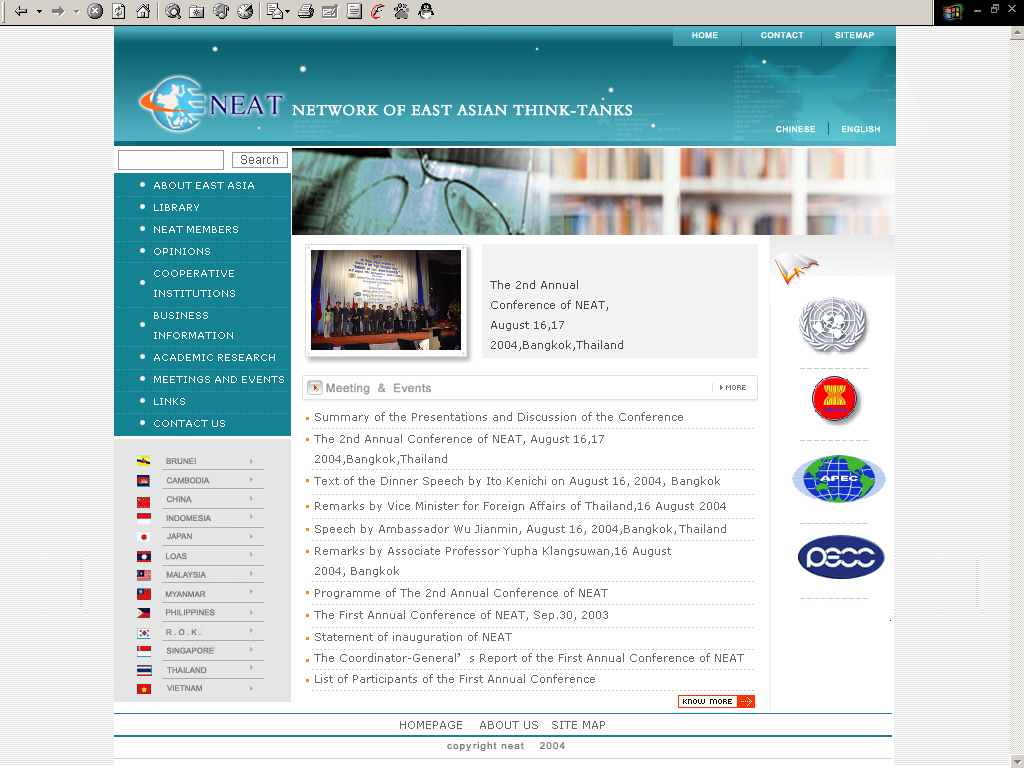Focus the site search text field
Image resolution: width=1024 pixels, height=768 pixels.
click(171, 160)
